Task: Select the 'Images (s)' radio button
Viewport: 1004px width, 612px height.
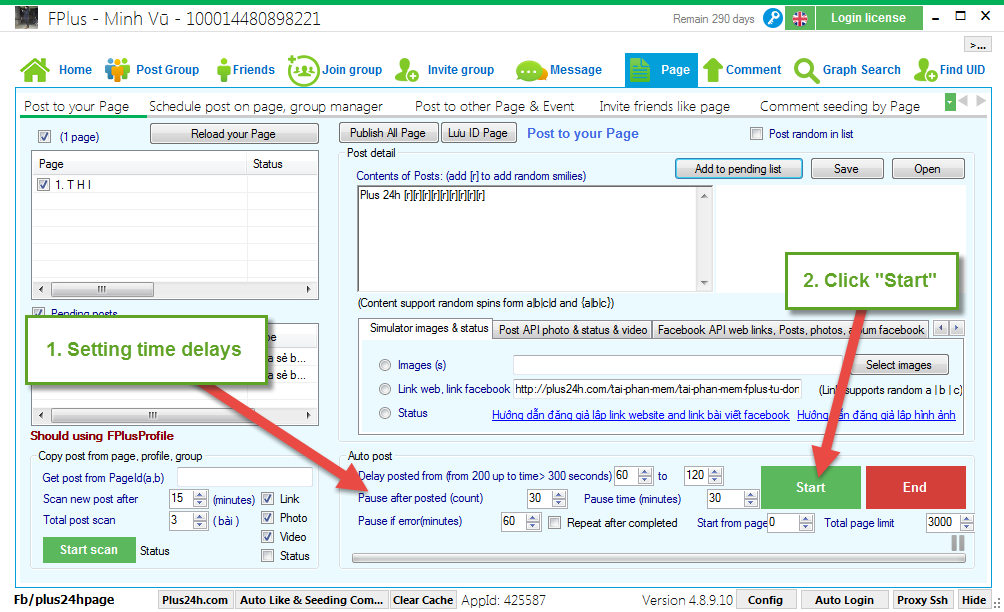Action: pyautogui.click(x=385, y=365)
